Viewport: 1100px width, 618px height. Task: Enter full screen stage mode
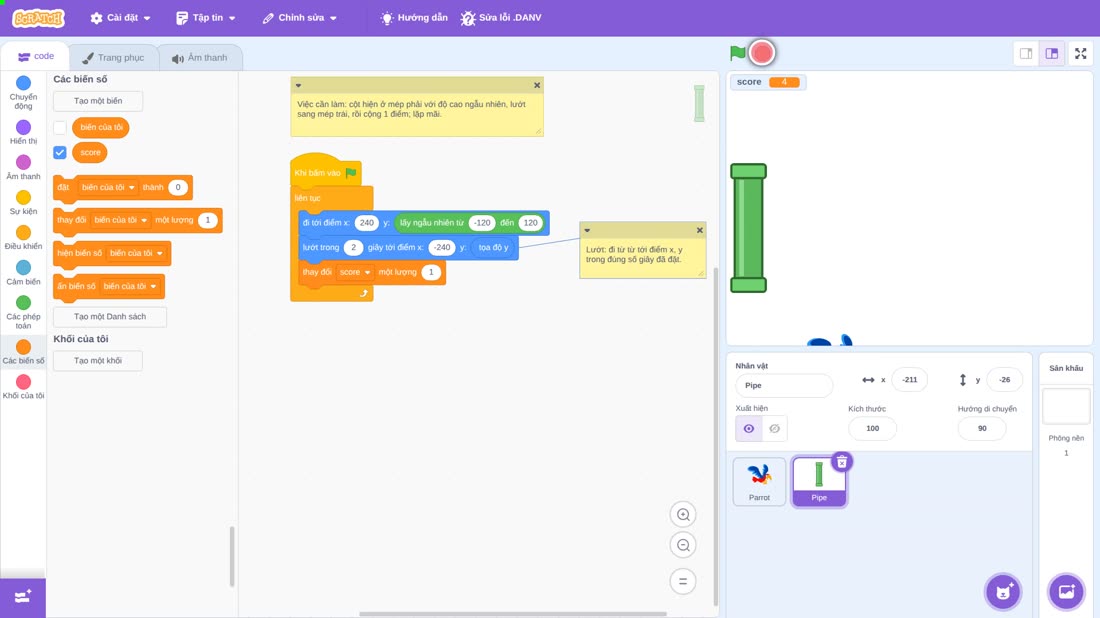[x=1080, y=53]
